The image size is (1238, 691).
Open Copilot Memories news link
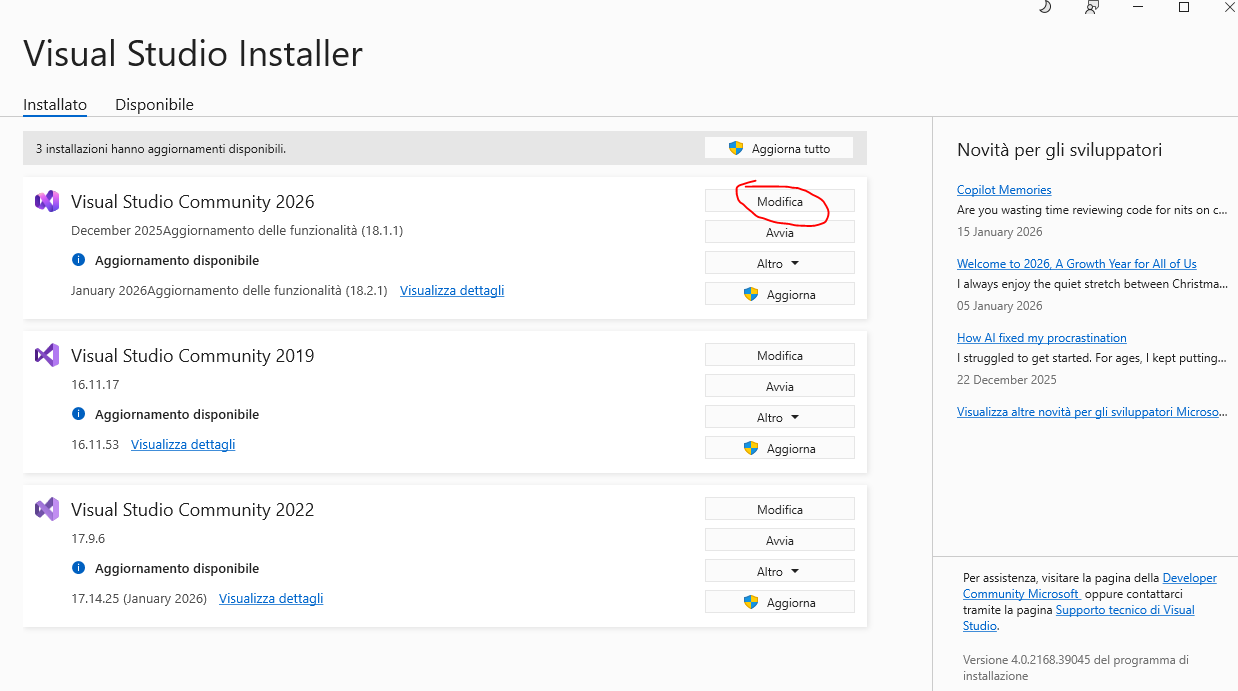(x=1004, y=190)
